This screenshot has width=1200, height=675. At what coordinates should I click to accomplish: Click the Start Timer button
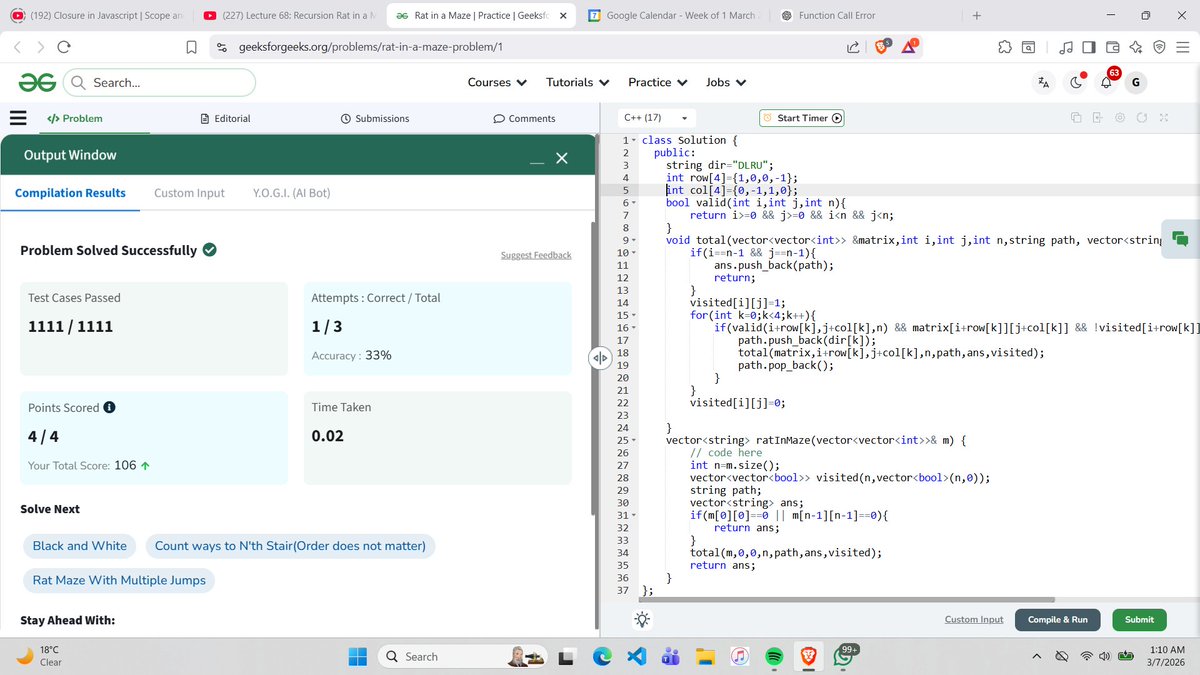pos(802,118)
